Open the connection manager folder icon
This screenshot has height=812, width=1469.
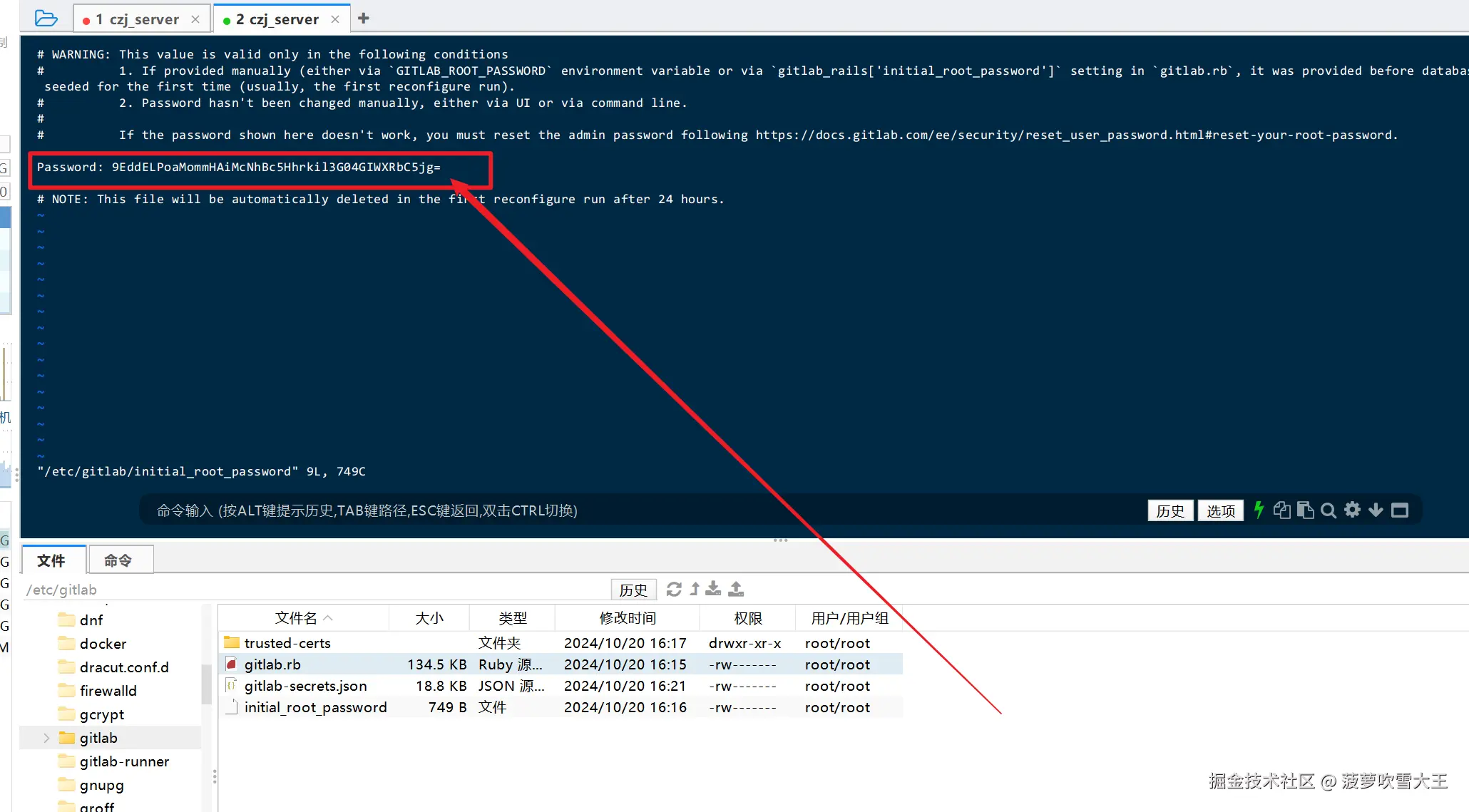[46, 19]
